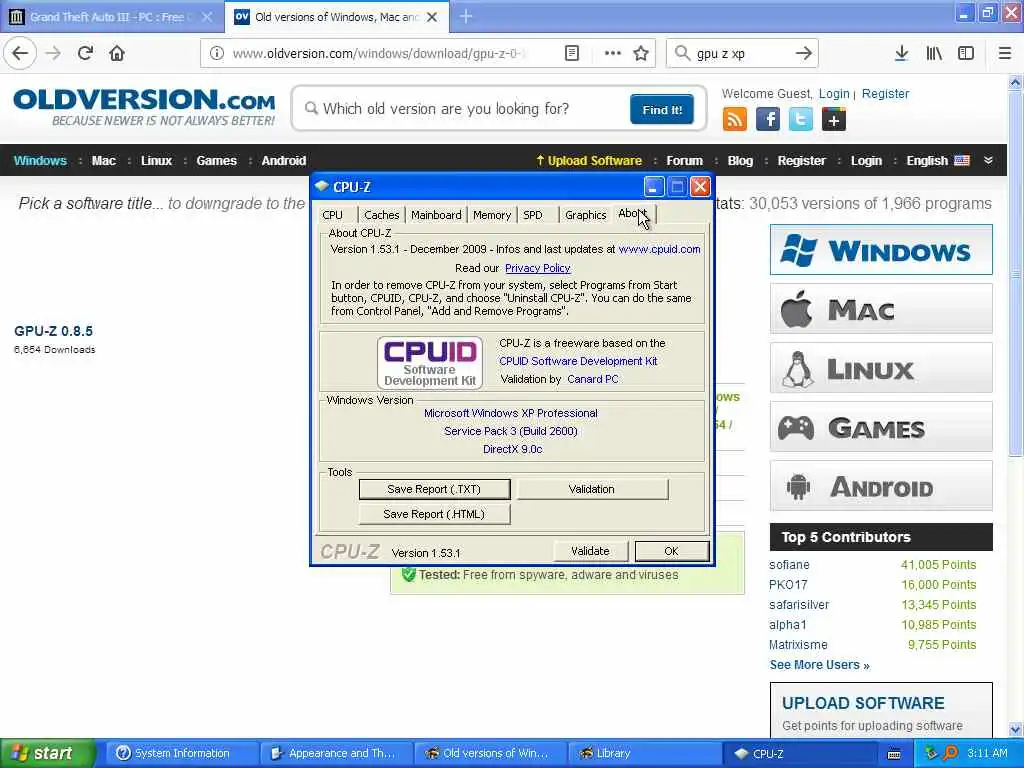The height and width of the screenshot is (768, 1024).
Task: Open the RSS feed icon on OldVersion
Action: tap(735, 120)
